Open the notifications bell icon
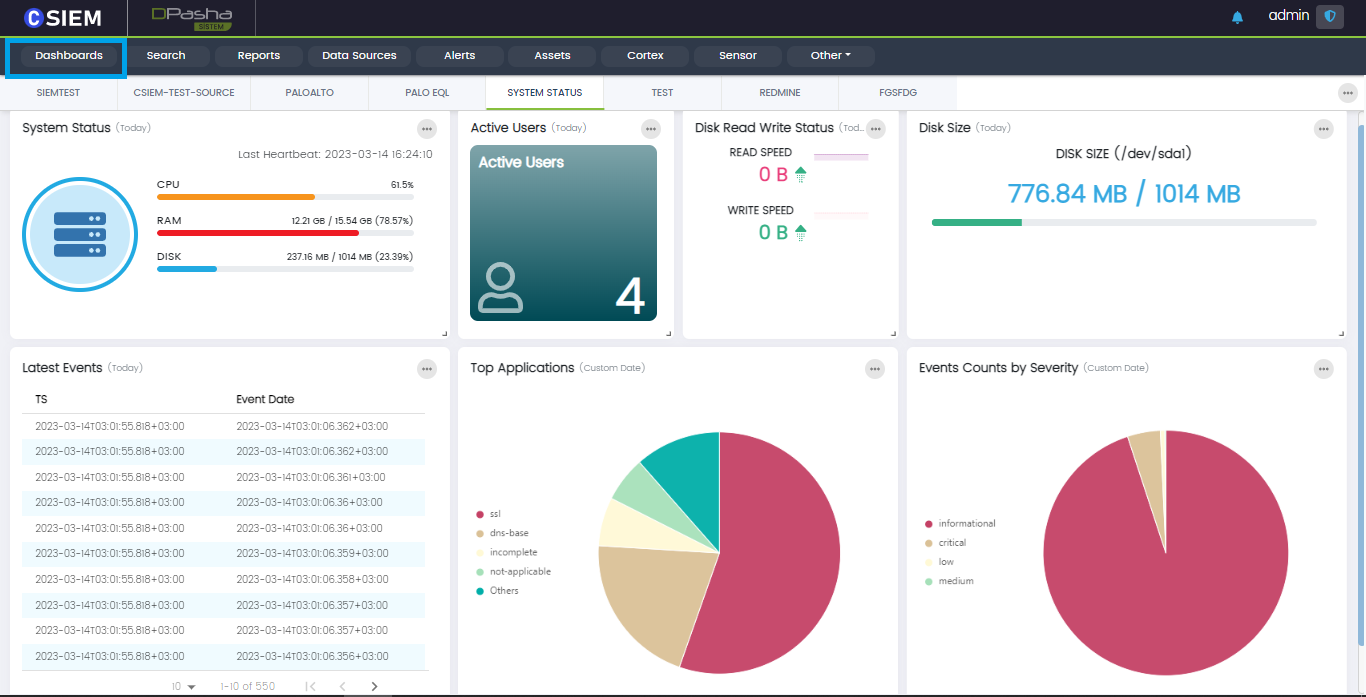The width and height of the screenshot is (1366, 697). click(1237, 17)
